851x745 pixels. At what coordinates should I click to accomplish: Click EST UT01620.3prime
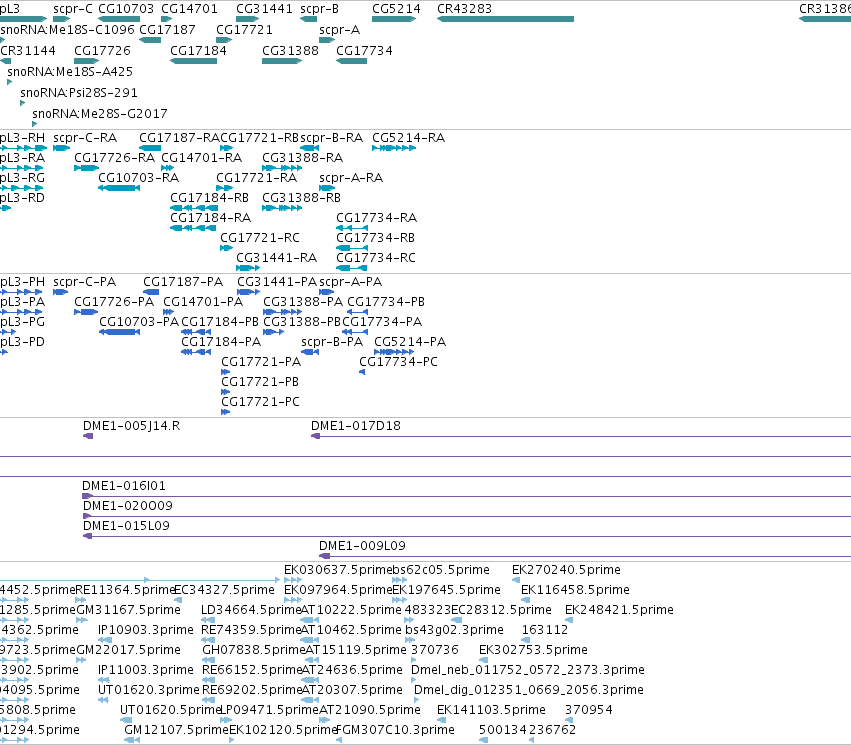click(103, 700)
